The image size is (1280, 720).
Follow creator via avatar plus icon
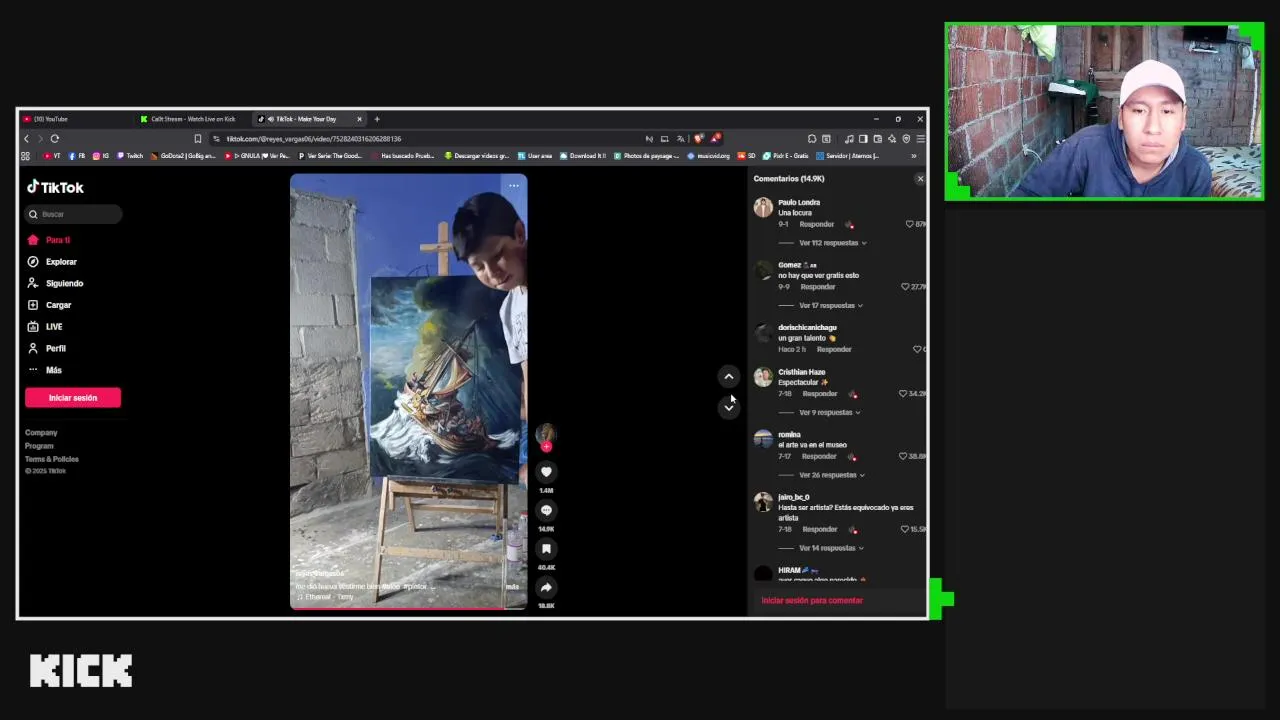[546, 447]
